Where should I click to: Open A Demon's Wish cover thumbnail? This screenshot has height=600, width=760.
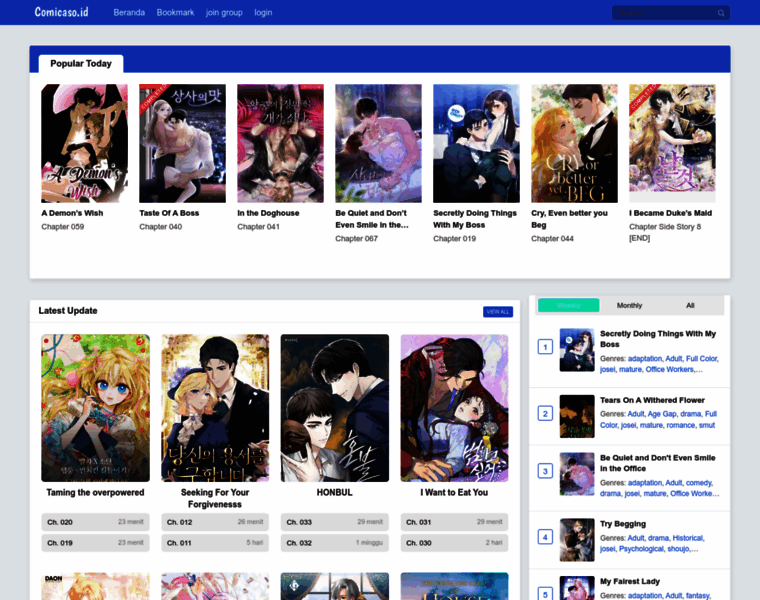click(x=84, y=143)
